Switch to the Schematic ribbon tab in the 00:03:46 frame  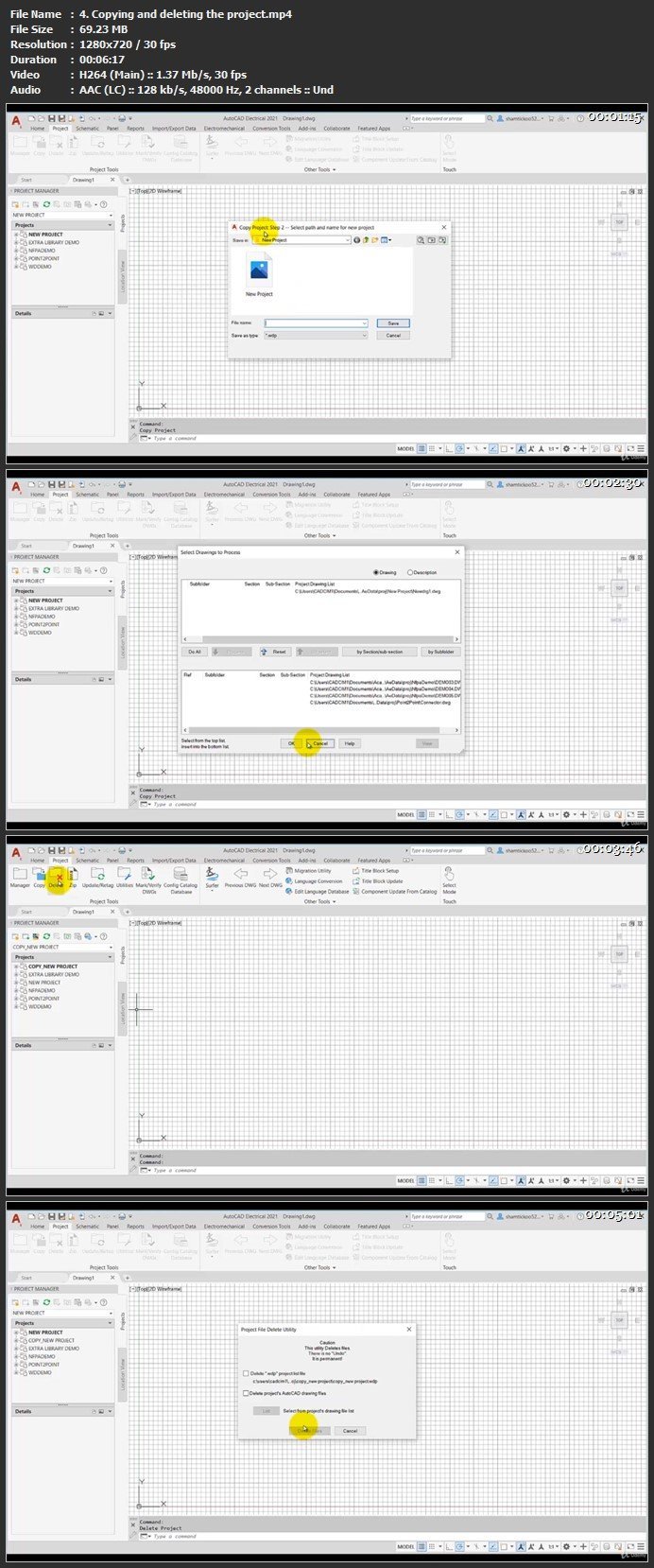(x=87, y=861)
